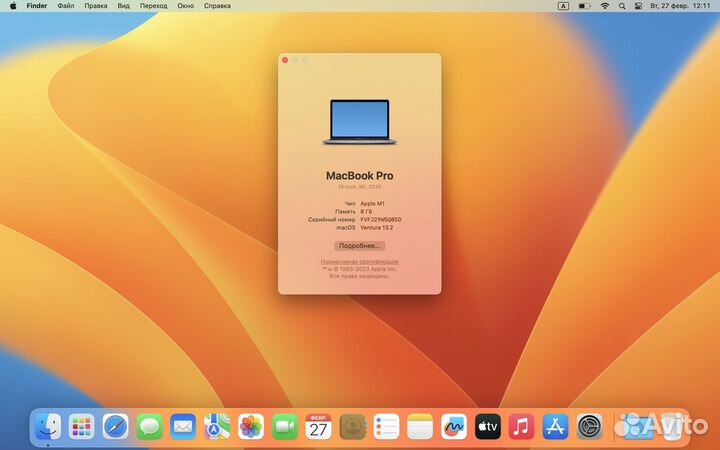This screenshot has height=450, width=720.
Task: Open the Переход menu
Action: [153, 6]
